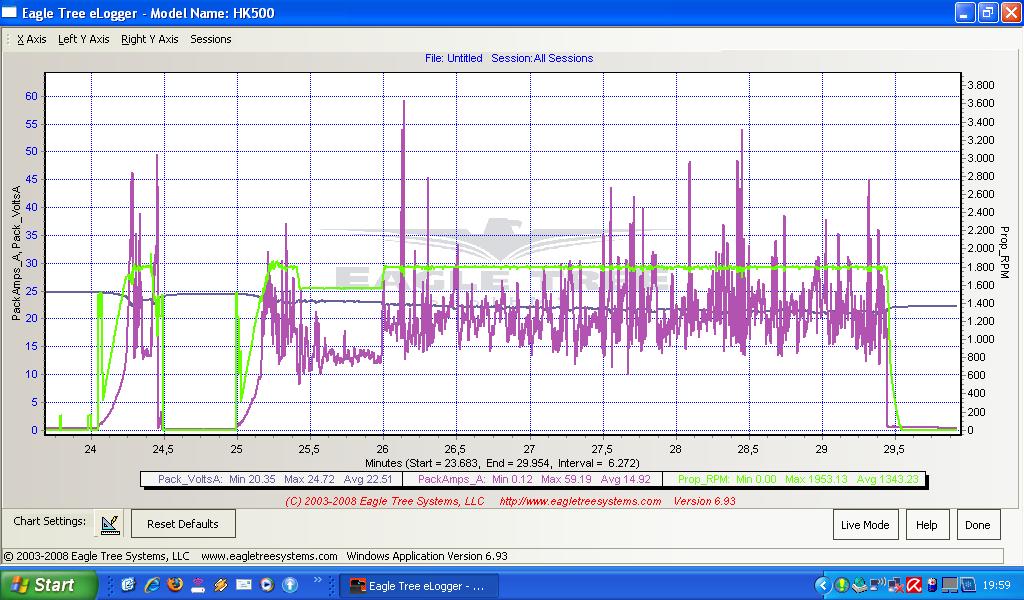This screenshot has height=600, width=1024.
Task: Click the Avira antivirus tray icon
Action: pyautogui.click(x=913, y=585)
